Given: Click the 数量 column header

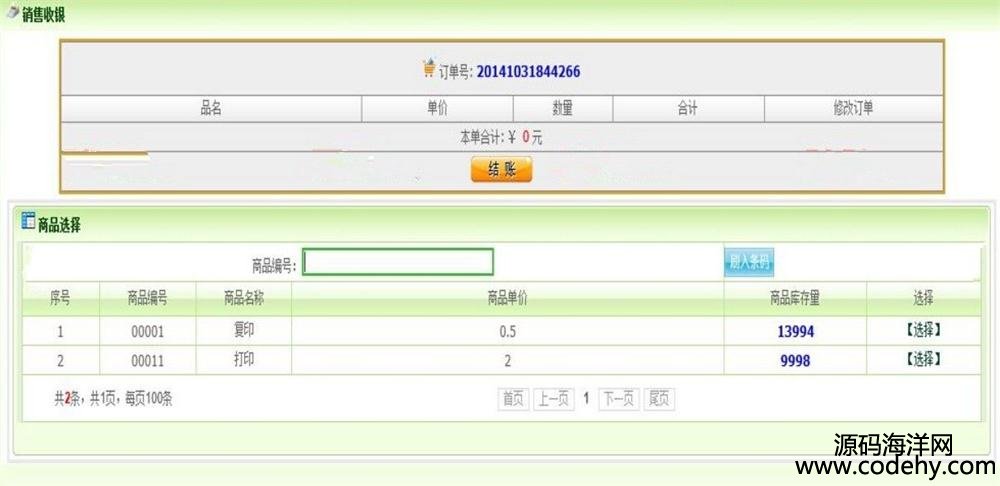Looking at the screenshot, I should tap(562, 109).
